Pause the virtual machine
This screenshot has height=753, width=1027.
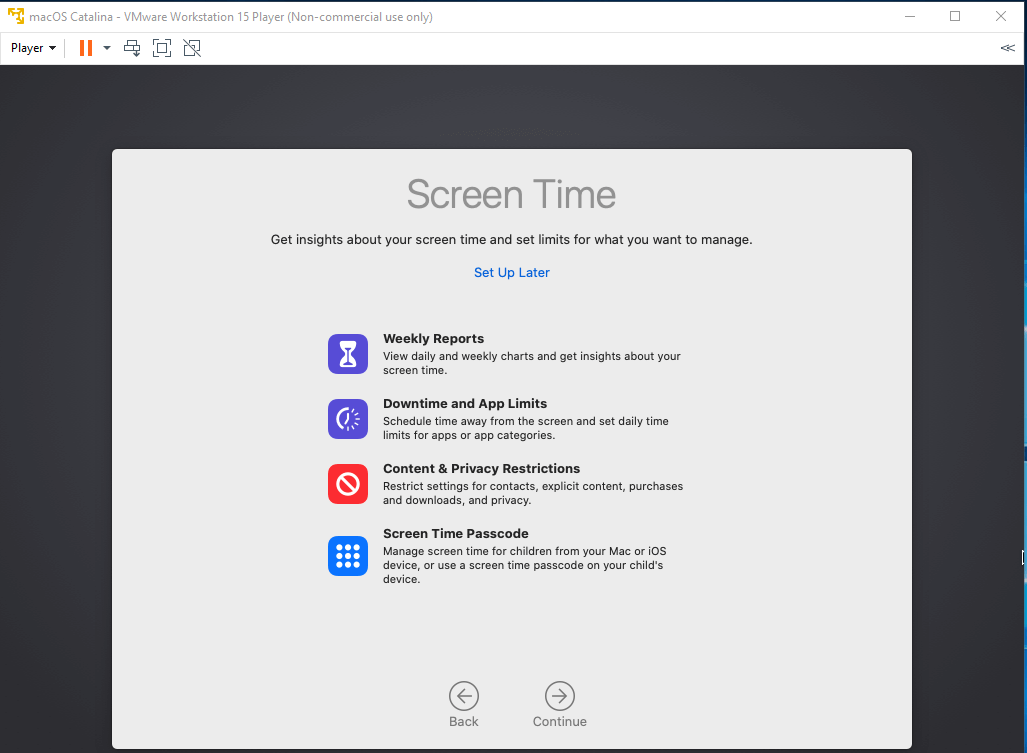(x=86, y=48)
